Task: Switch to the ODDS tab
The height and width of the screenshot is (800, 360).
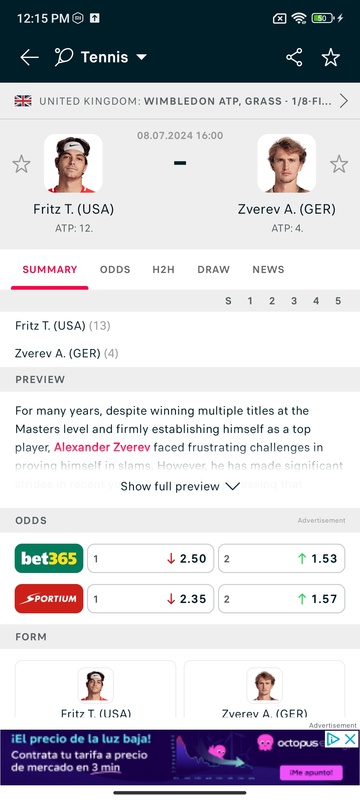Action: pos(115,269)
